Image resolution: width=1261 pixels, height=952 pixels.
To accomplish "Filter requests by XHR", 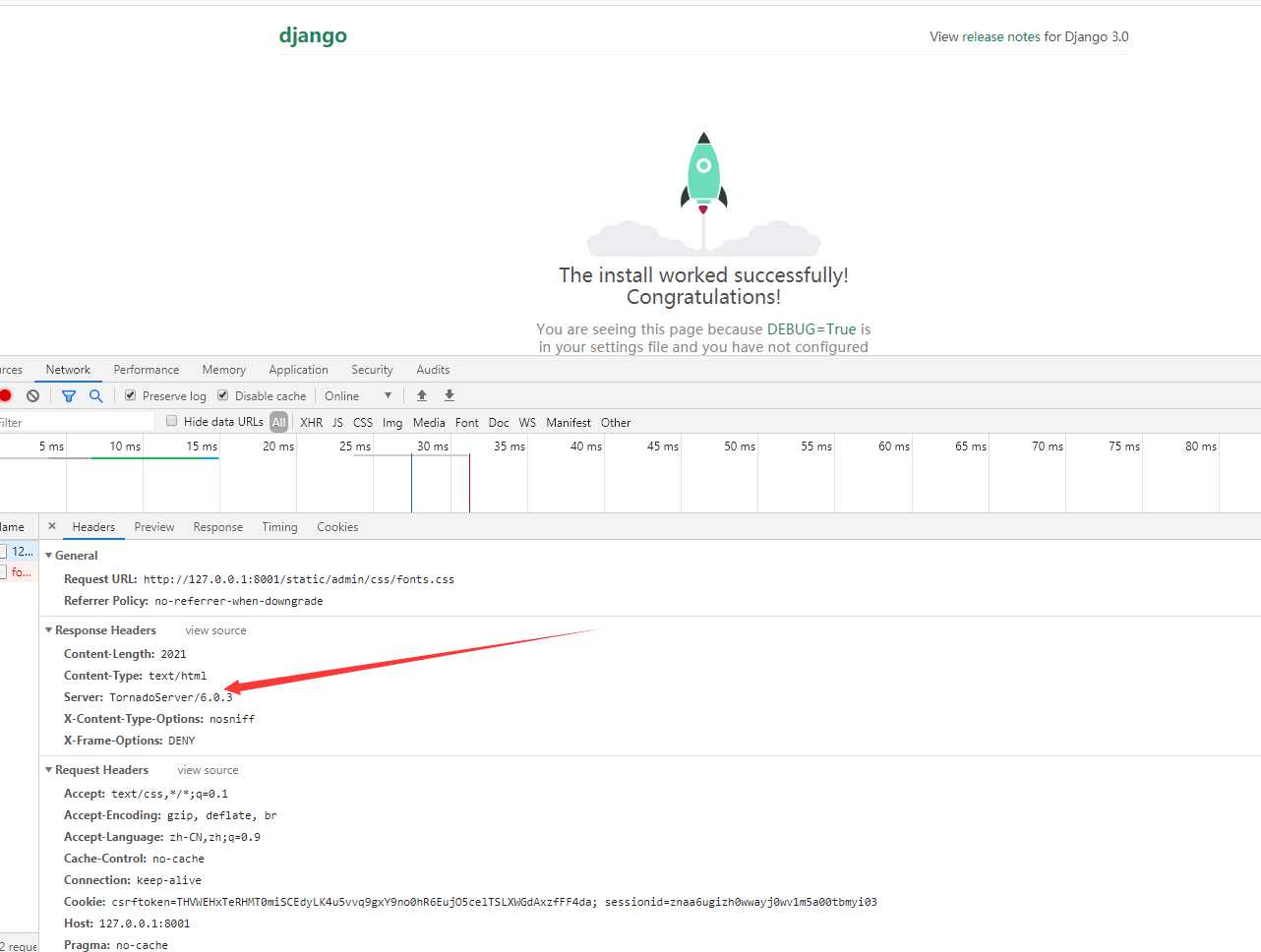I will [x=312, y=422].
